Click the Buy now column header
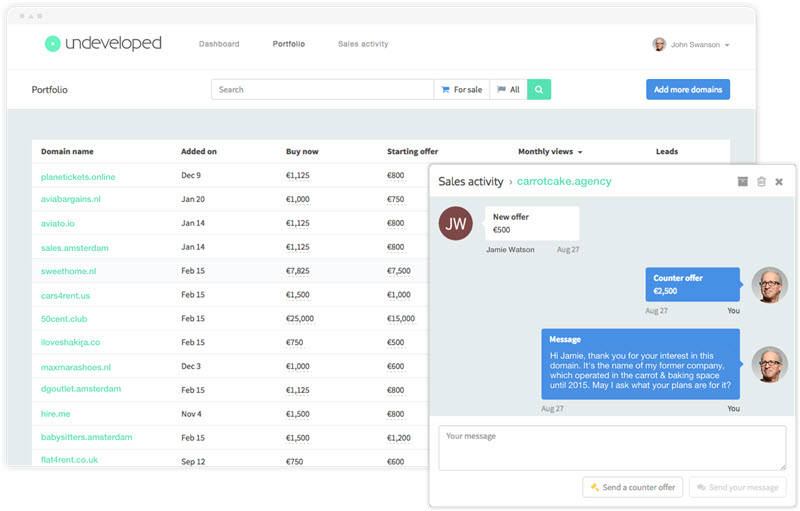Image resolution: width=800 pixels, height=511 pixels. 302,151
